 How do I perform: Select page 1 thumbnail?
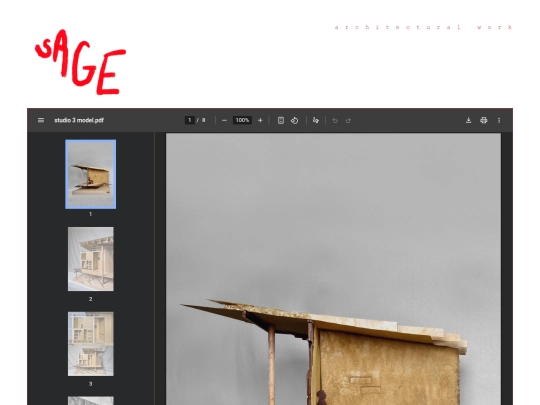[x=91, y=174]
